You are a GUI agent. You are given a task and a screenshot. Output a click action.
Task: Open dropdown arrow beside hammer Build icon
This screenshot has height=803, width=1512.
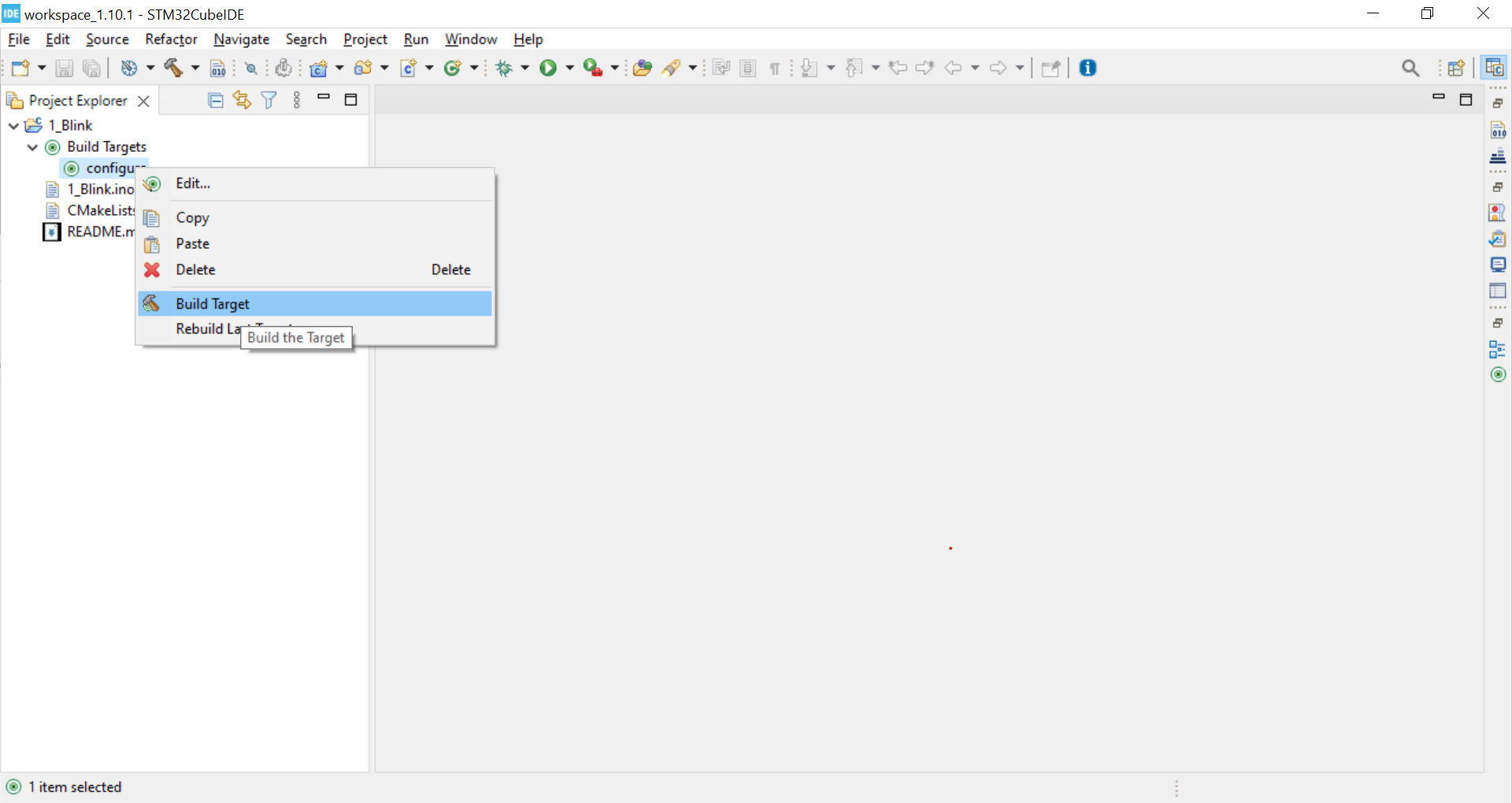point(195,68)
